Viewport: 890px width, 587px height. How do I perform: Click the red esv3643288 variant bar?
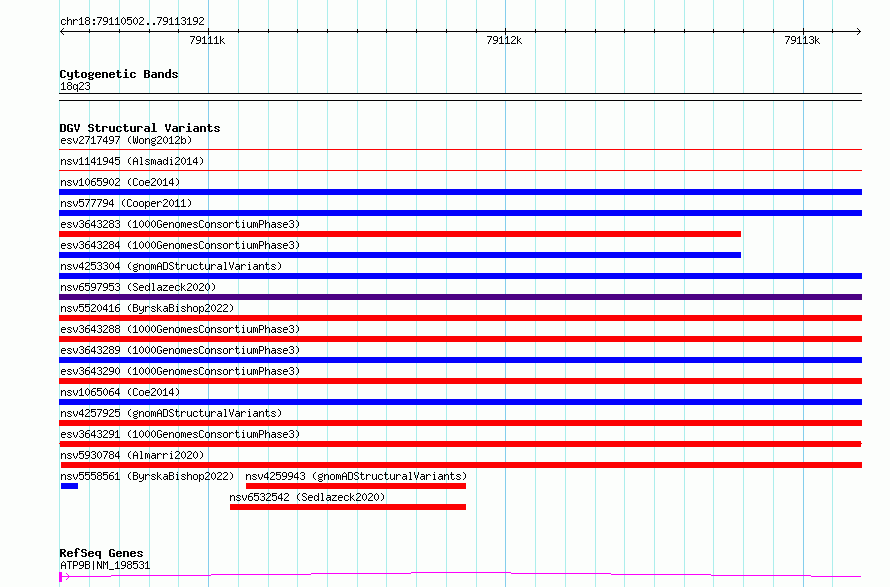click(x=460, y=339)
